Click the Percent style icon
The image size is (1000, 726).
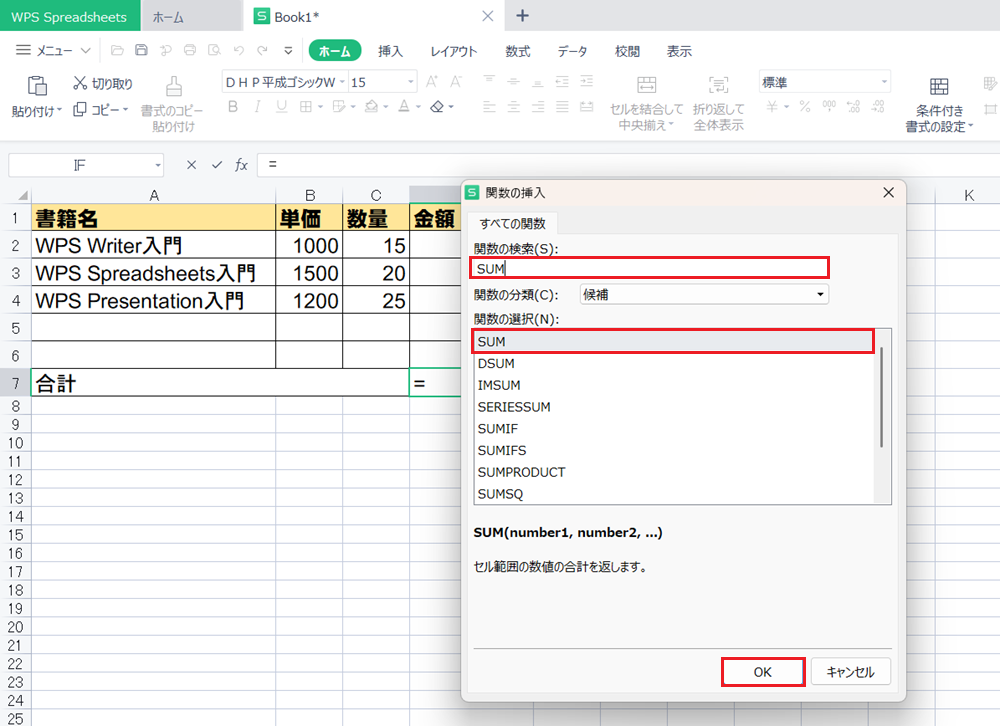805,107
